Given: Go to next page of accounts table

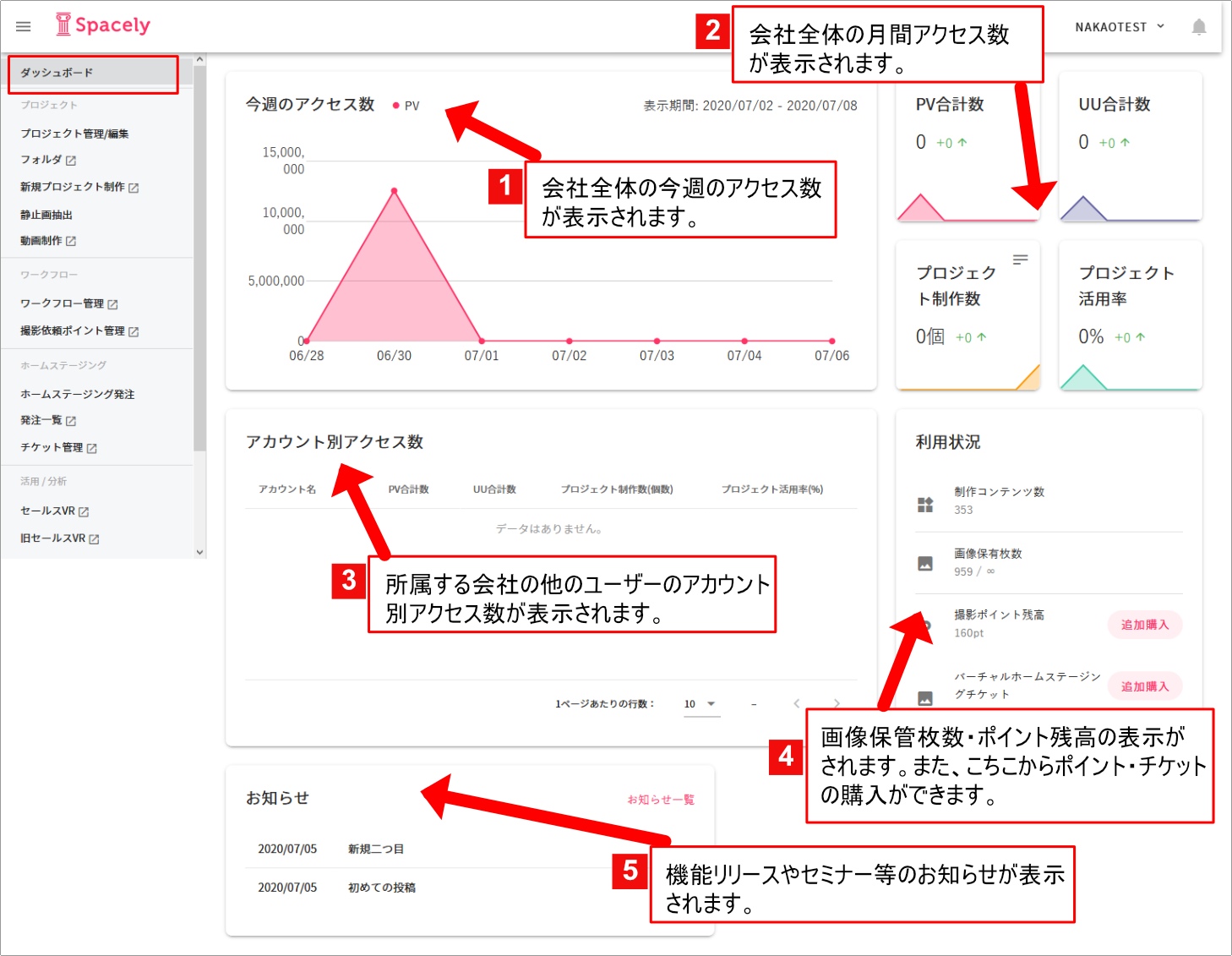Looking at the screenshot, I should tap(837, 703).
